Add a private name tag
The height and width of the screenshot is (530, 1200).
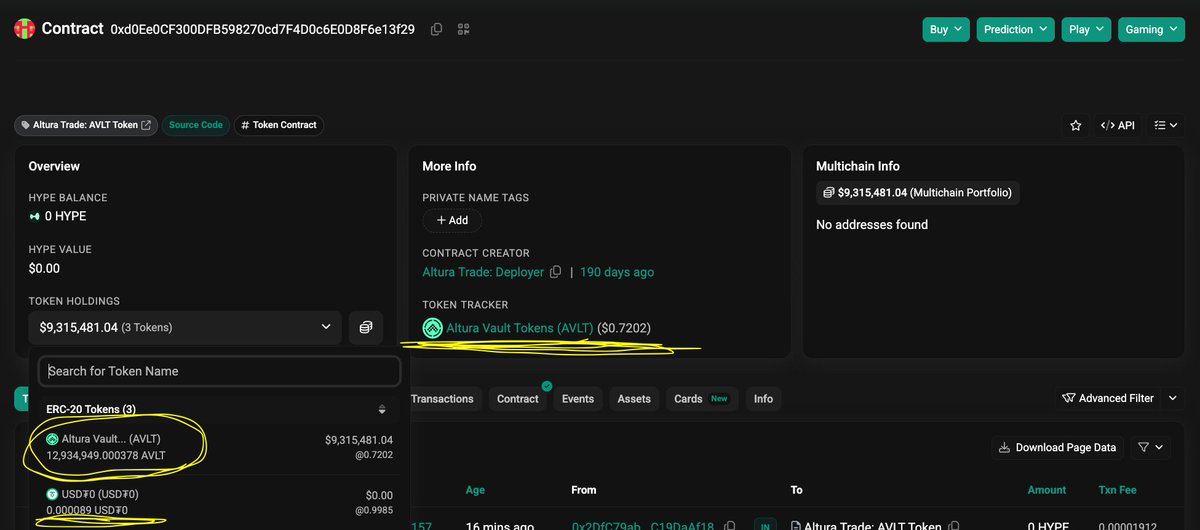(452, 220)
